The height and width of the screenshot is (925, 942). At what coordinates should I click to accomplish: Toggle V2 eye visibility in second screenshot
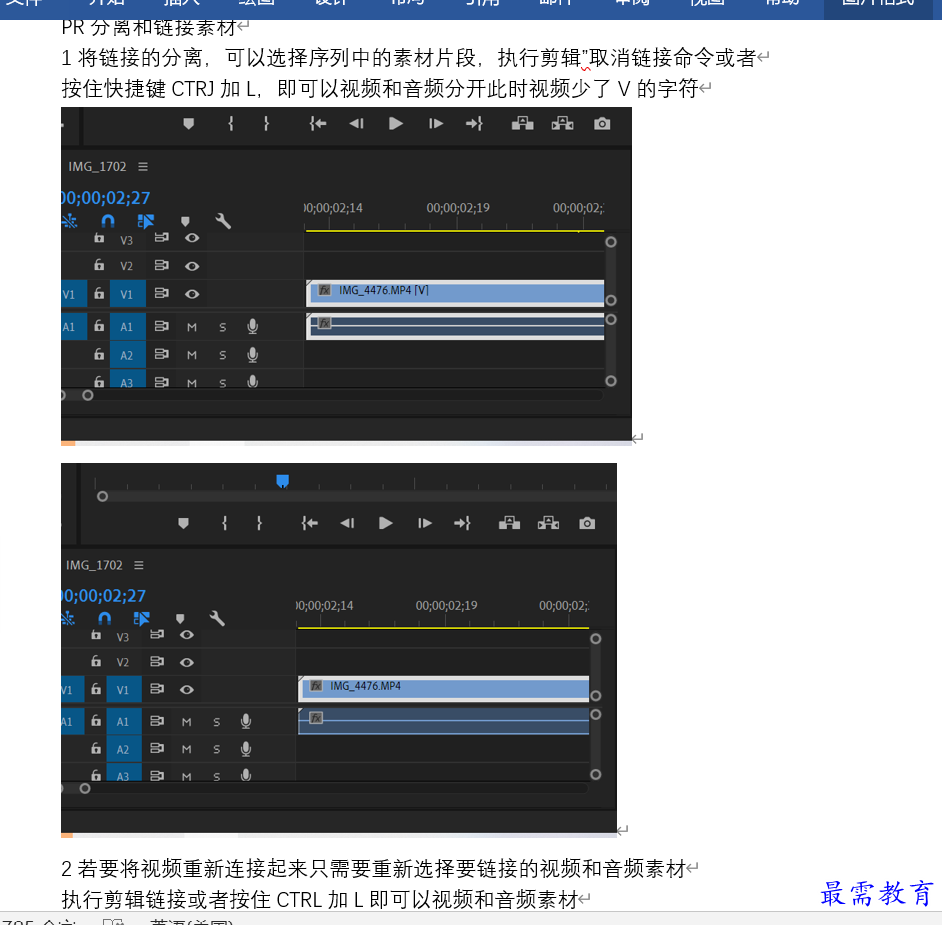point(187,663)
